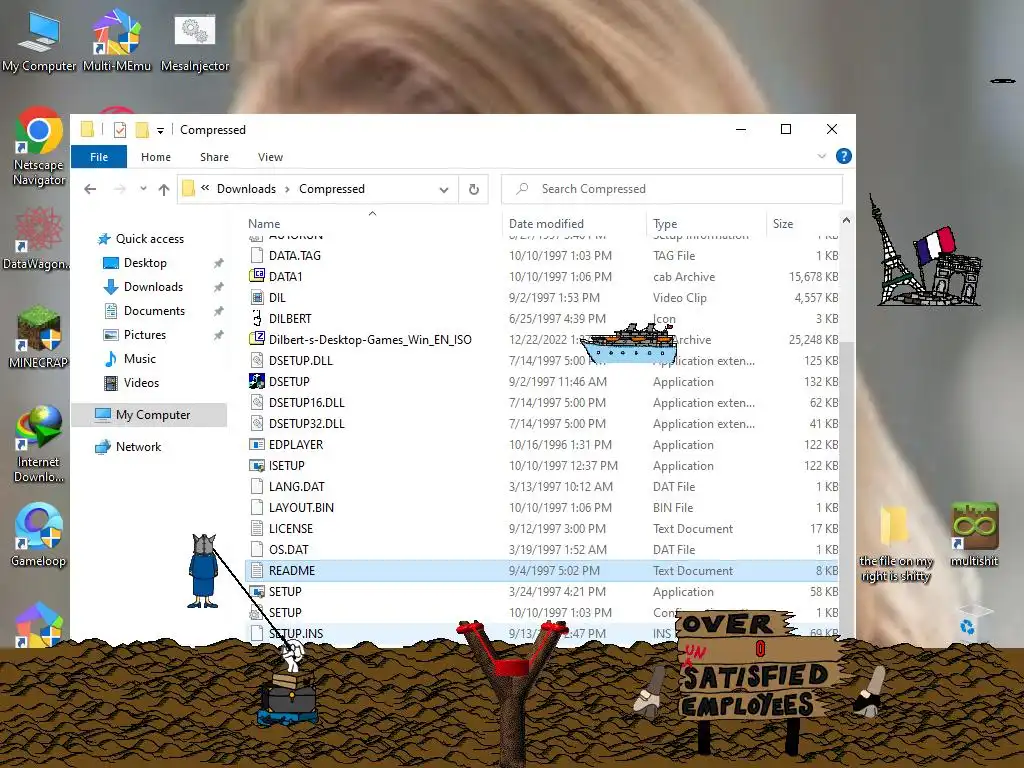Viewport: 1024px width, 768px height.
Task: Click the New folder quick access icon
Action: [x=142, y=129]
